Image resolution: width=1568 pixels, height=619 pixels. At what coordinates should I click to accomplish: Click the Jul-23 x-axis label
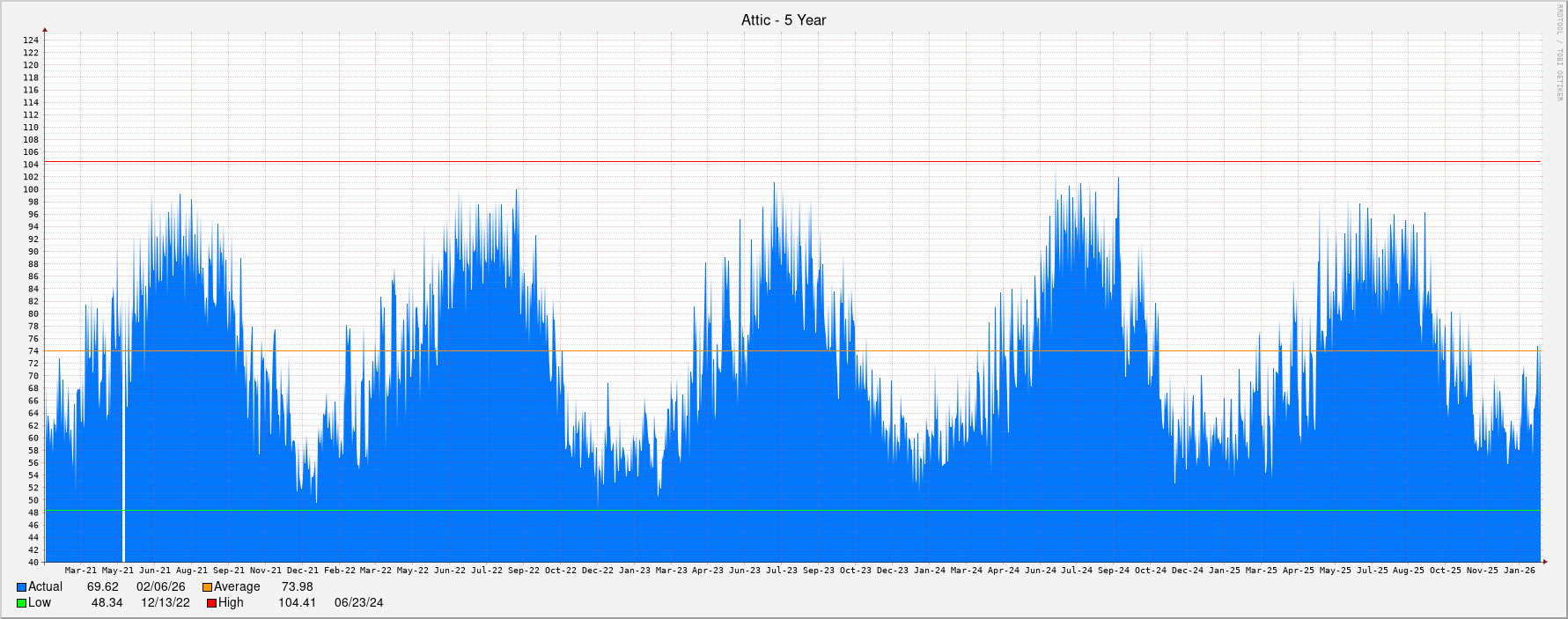click(x=781, y=571)
